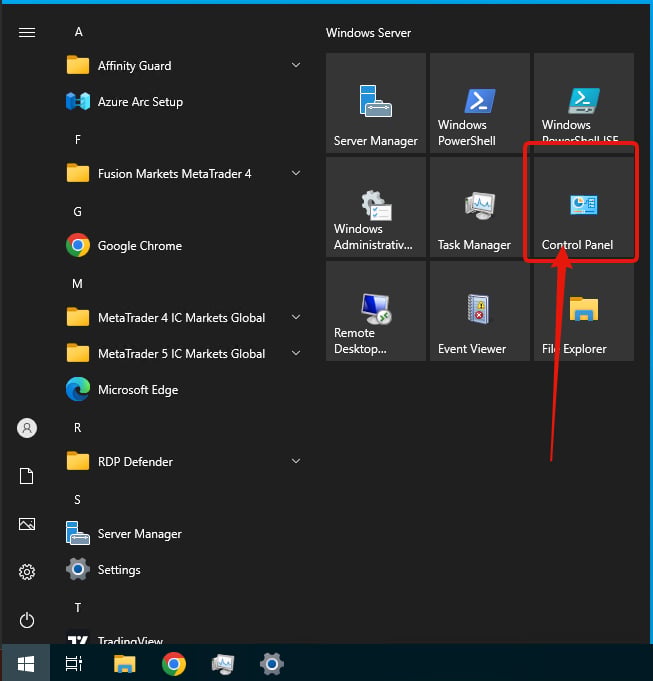Launch the Task Manager tile
653x681 pixels.
[x=480, y=207]
